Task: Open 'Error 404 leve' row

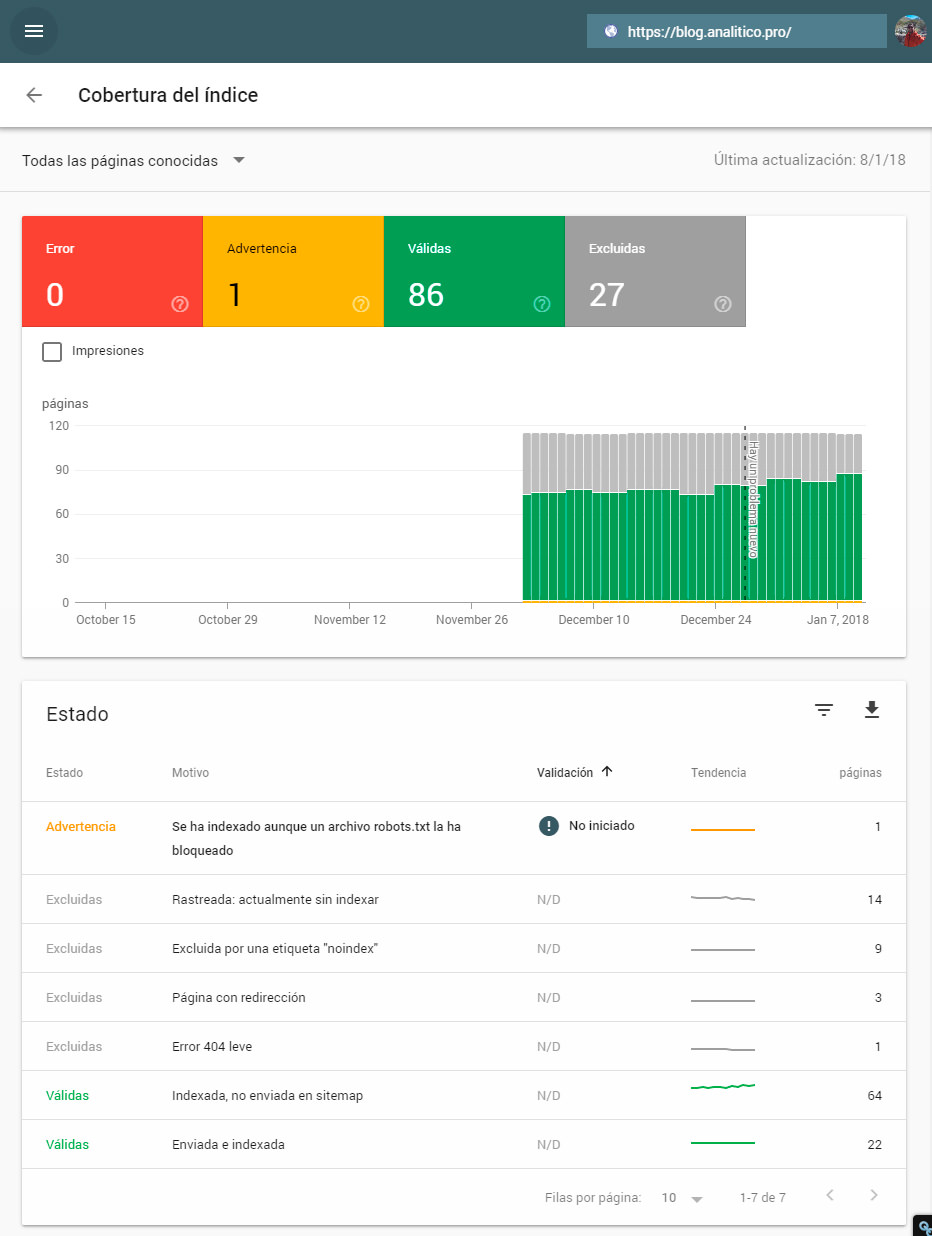Action: pyautogui.click(x=464, y=1046)
